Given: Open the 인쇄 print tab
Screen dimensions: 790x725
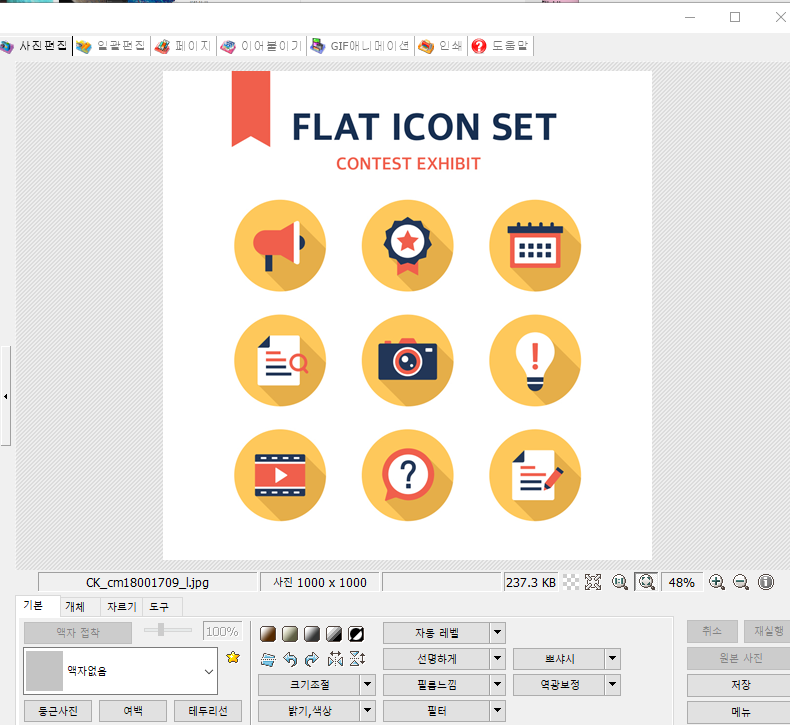Looking at the screenshot, I should pyautogui.click(x=441, y=46).
